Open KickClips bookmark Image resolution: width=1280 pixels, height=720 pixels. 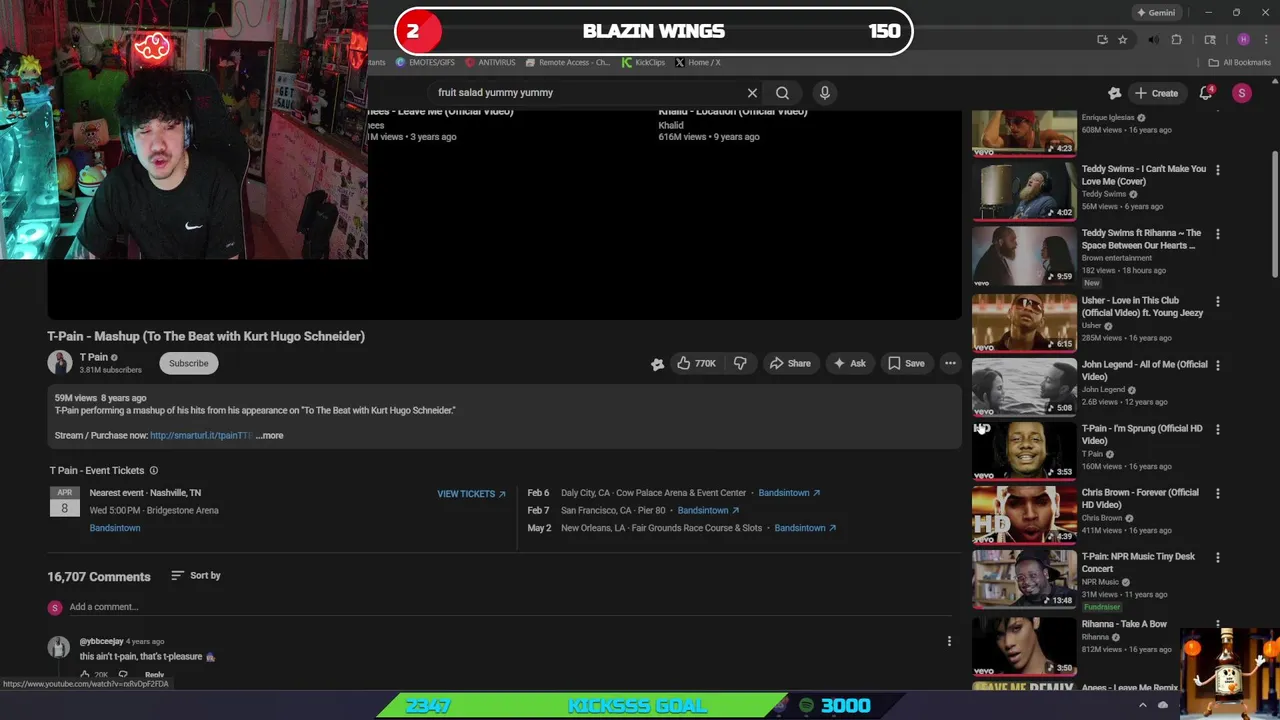pyautogui.click(x=643, y=62)
